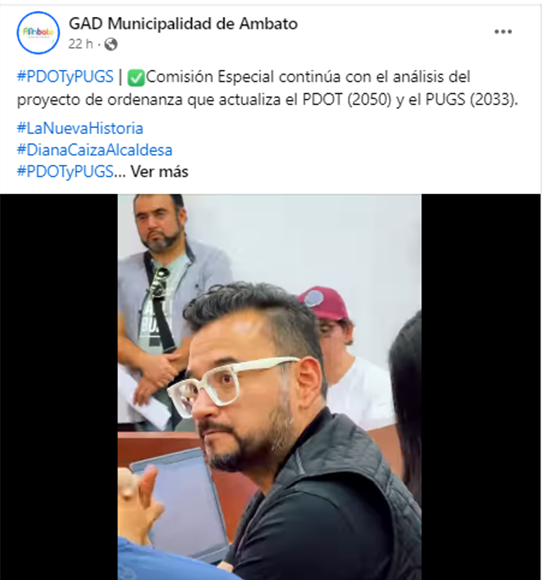
Task: Open the #PDOTyPUGS hashtag beside Ver más
Action: coord(65,172)
